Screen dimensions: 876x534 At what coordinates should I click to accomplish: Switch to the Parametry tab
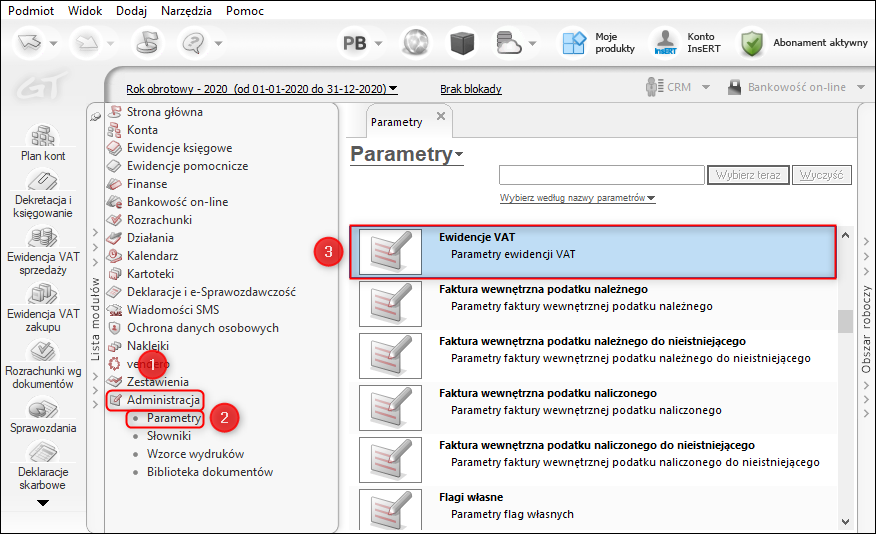pyautogui.click(x=396, y=122)
